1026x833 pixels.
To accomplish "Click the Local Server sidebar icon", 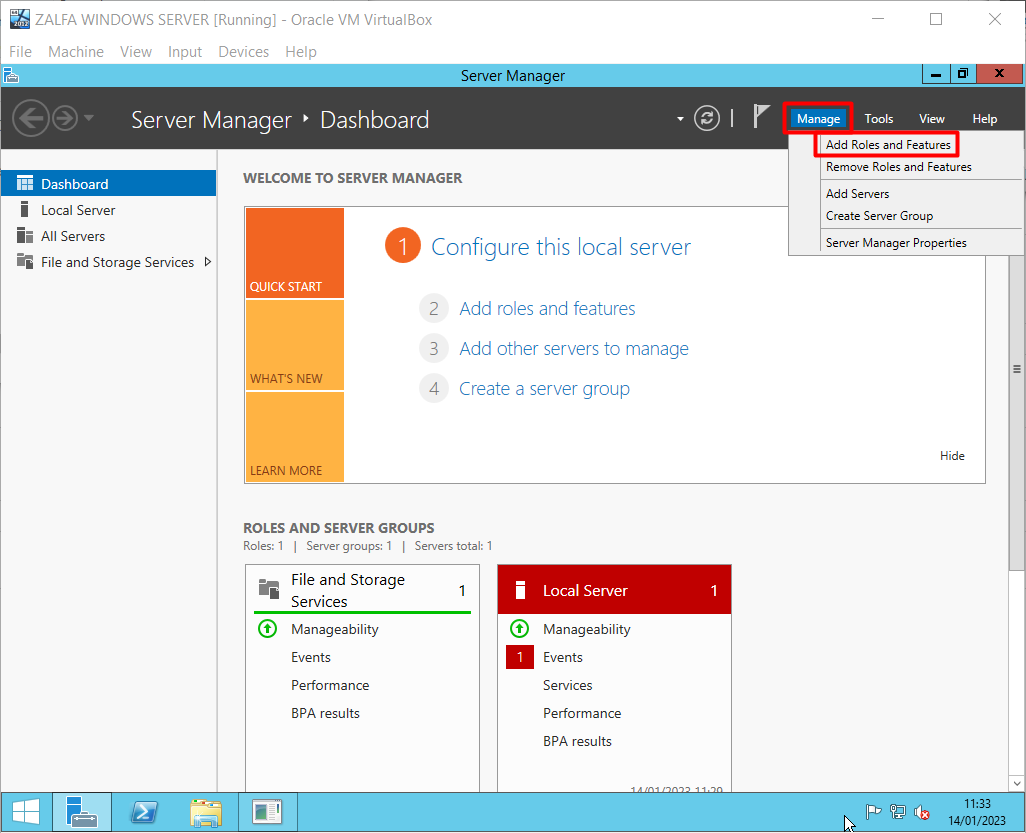I will point(24,209).
